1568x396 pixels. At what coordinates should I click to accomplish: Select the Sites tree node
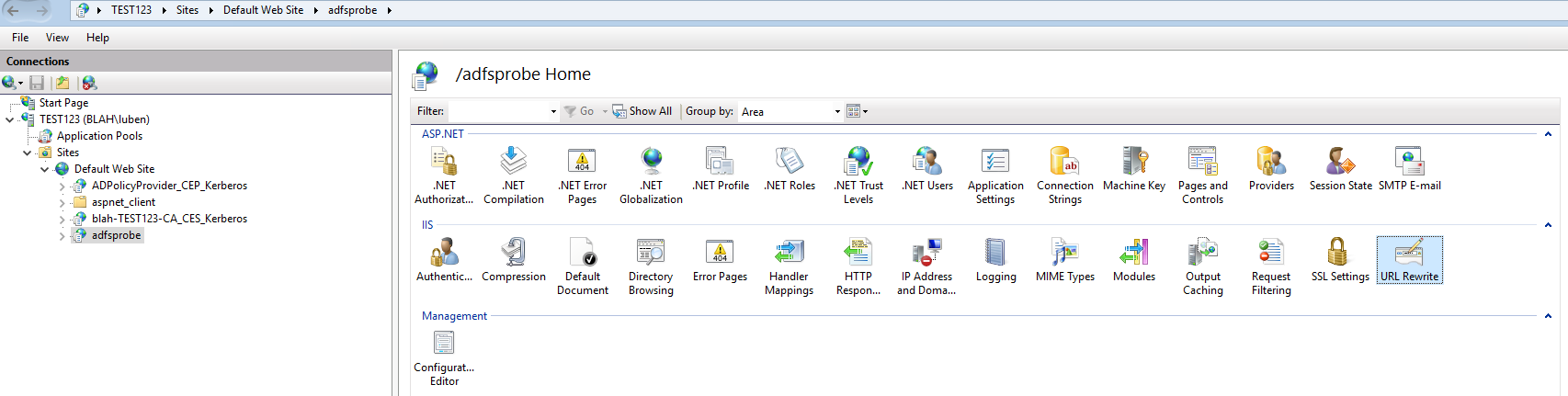pos(68,153)
